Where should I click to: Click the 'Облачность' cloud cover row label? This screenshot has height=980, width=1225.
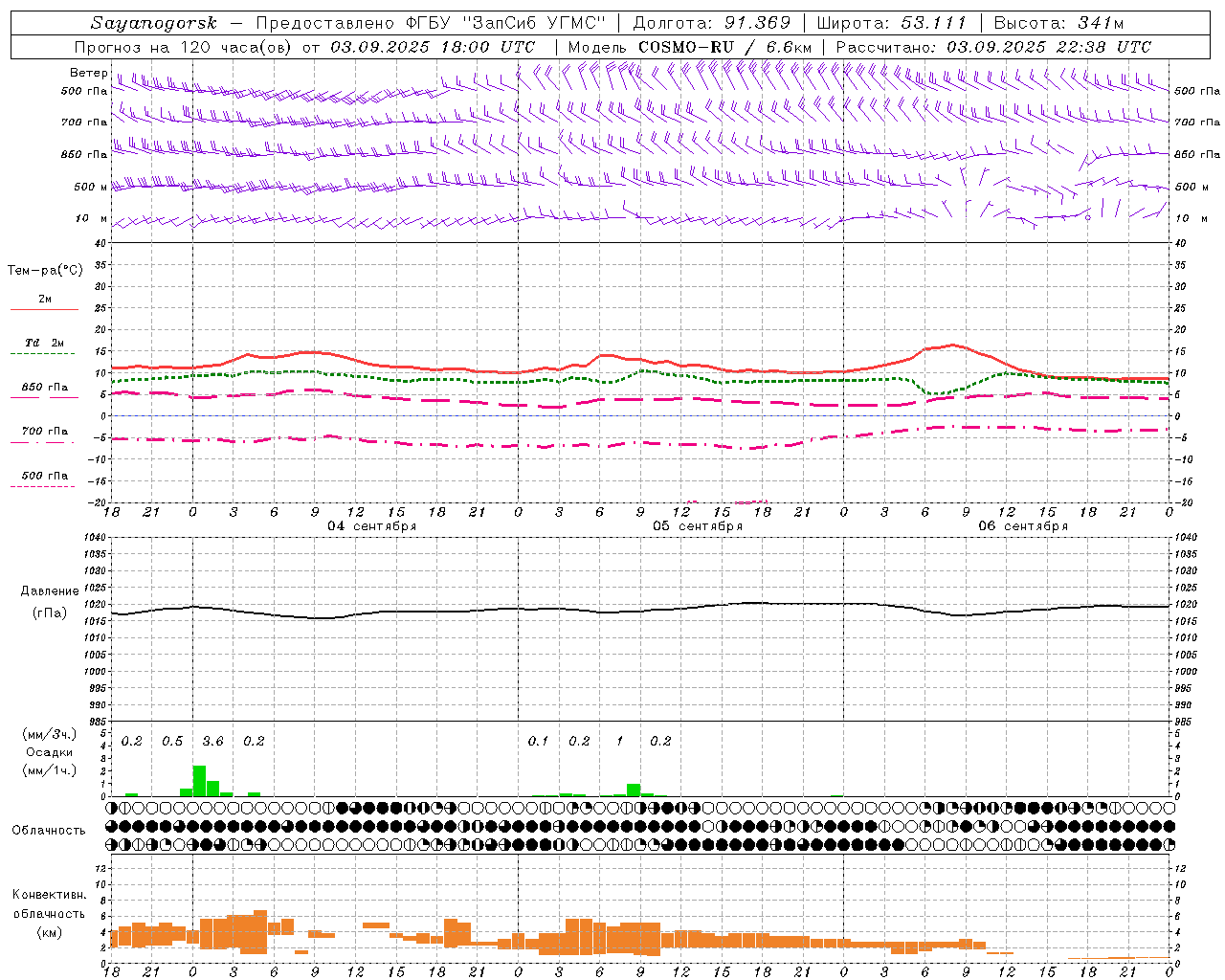point(49,830)
